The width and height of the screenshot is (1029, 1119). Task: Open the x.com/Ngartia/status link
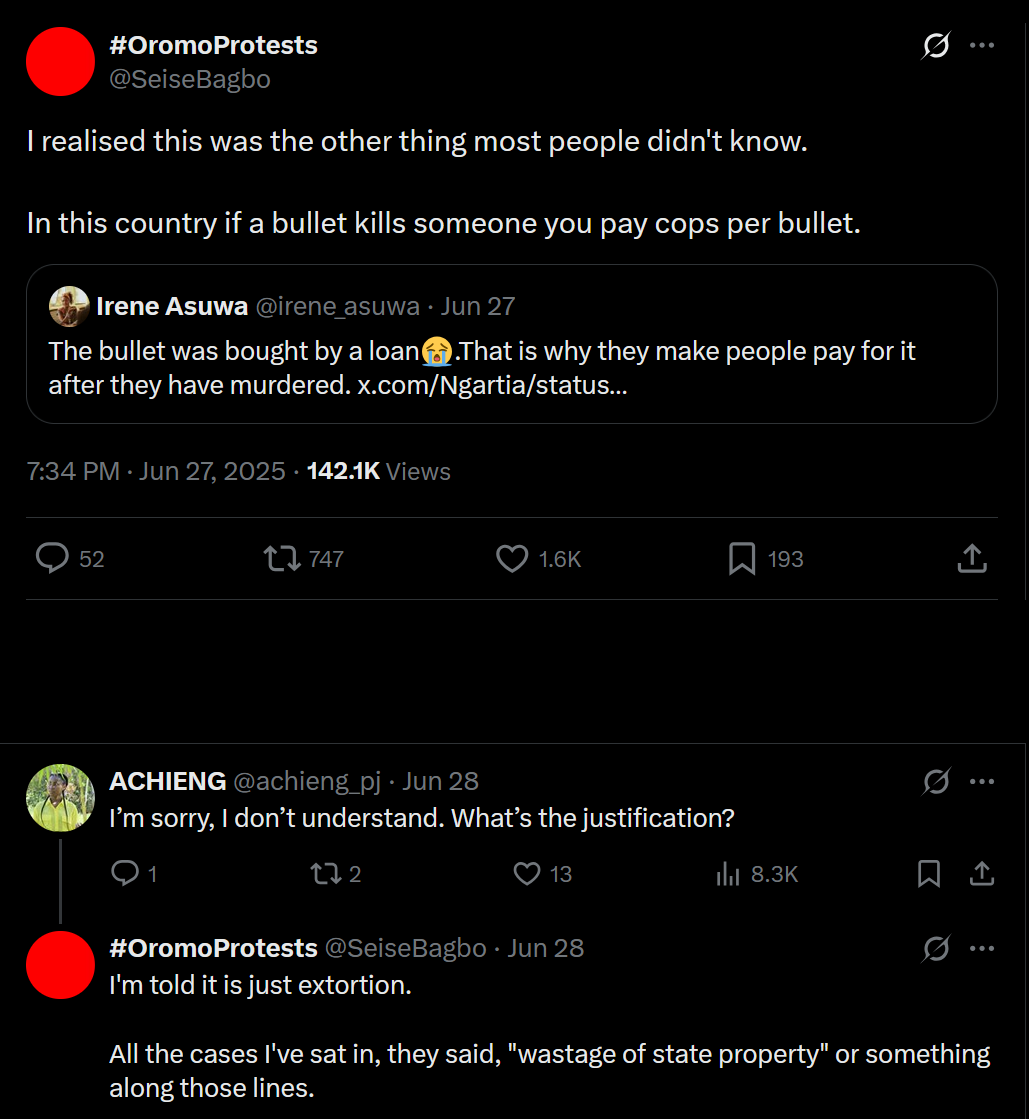point(492,385)
